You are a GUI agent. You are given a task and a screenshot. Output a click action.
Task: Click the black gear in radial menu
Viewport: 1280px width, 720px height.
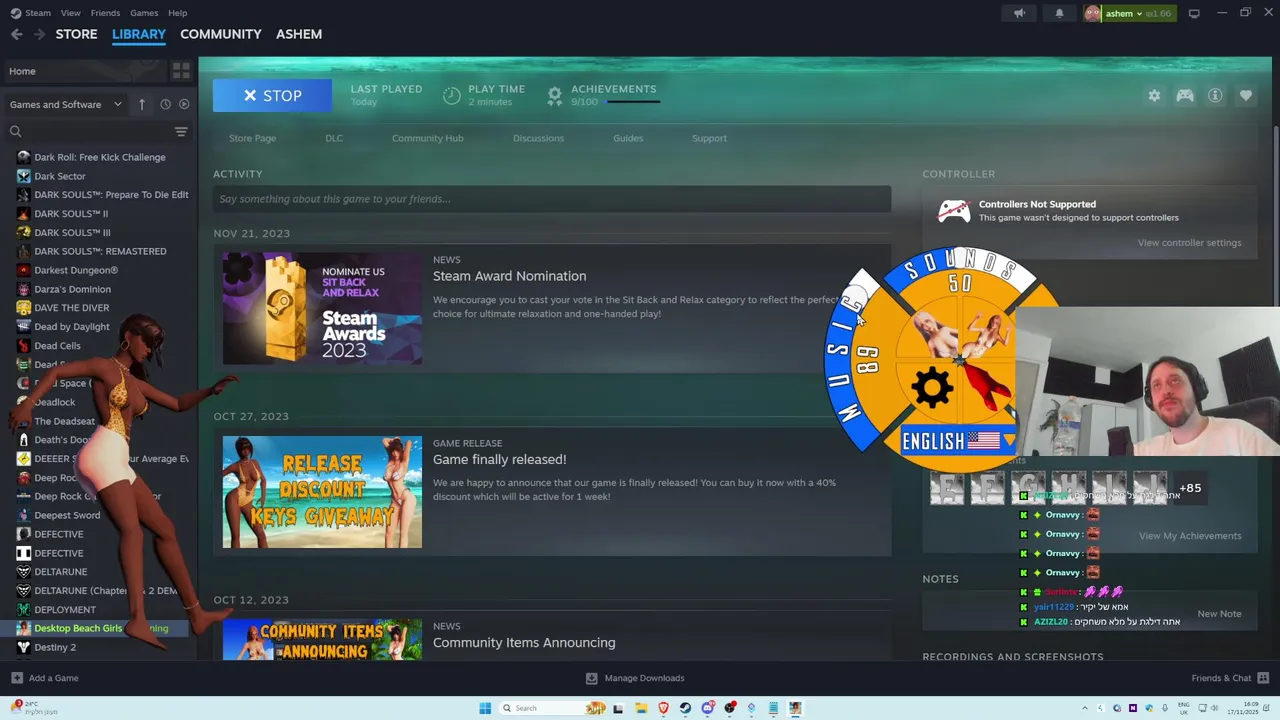[931, 388]
